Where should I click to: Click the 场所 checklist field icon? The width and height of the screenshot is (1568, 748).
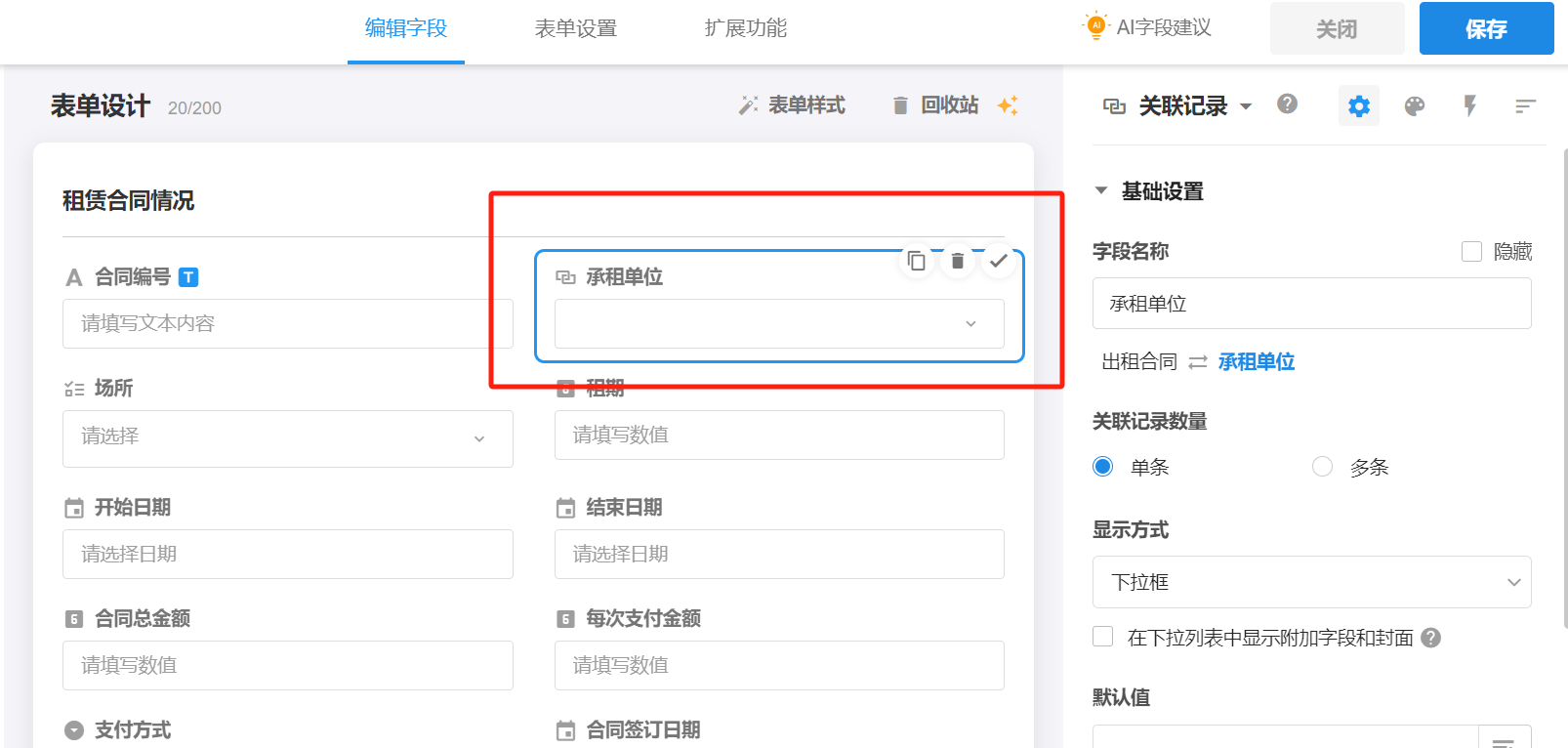[74, 389]
